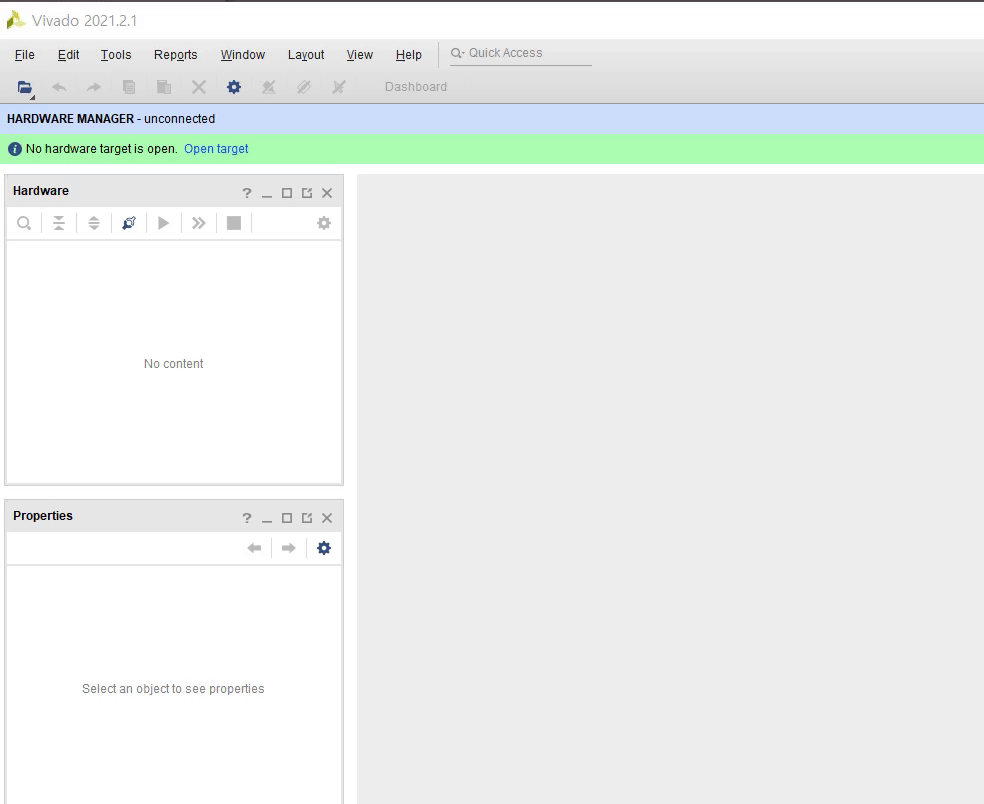
Task: Click Search icon in Hardware panel
Action: [24, 223]
